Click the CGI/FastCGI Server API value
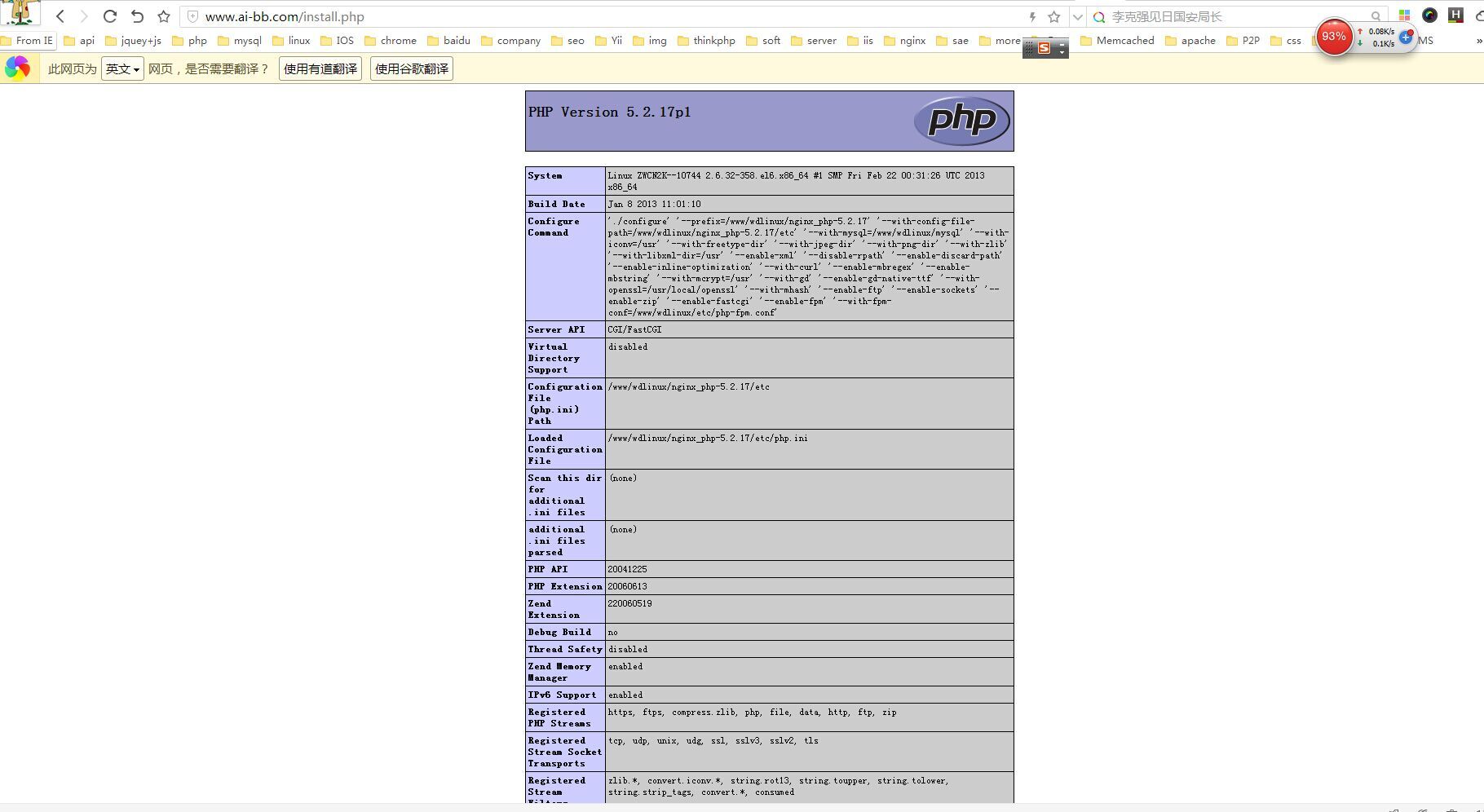The image size is (1484, 812). click(x=634, y=329)
